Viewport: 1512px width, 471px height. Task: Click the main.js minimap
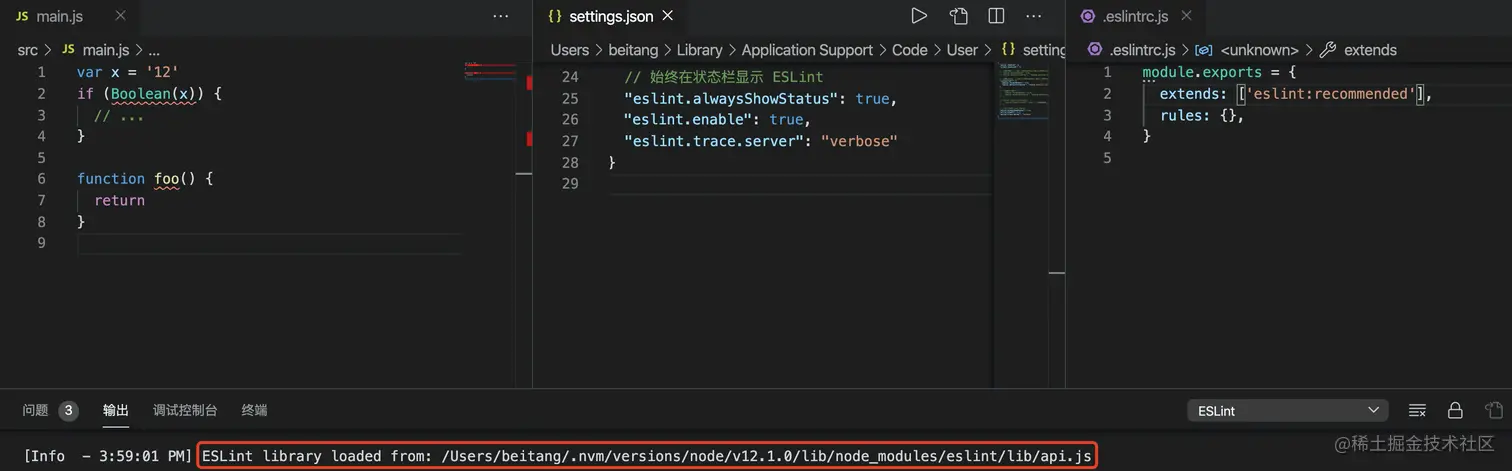(490, 72)
